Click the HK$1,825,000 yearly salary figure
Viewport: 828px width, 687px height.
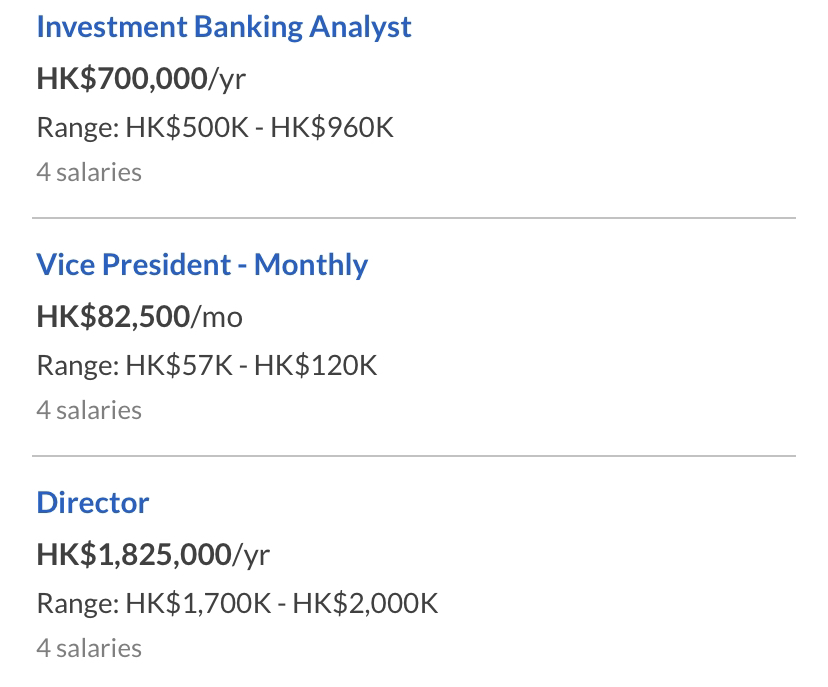(x=134, y=554)
